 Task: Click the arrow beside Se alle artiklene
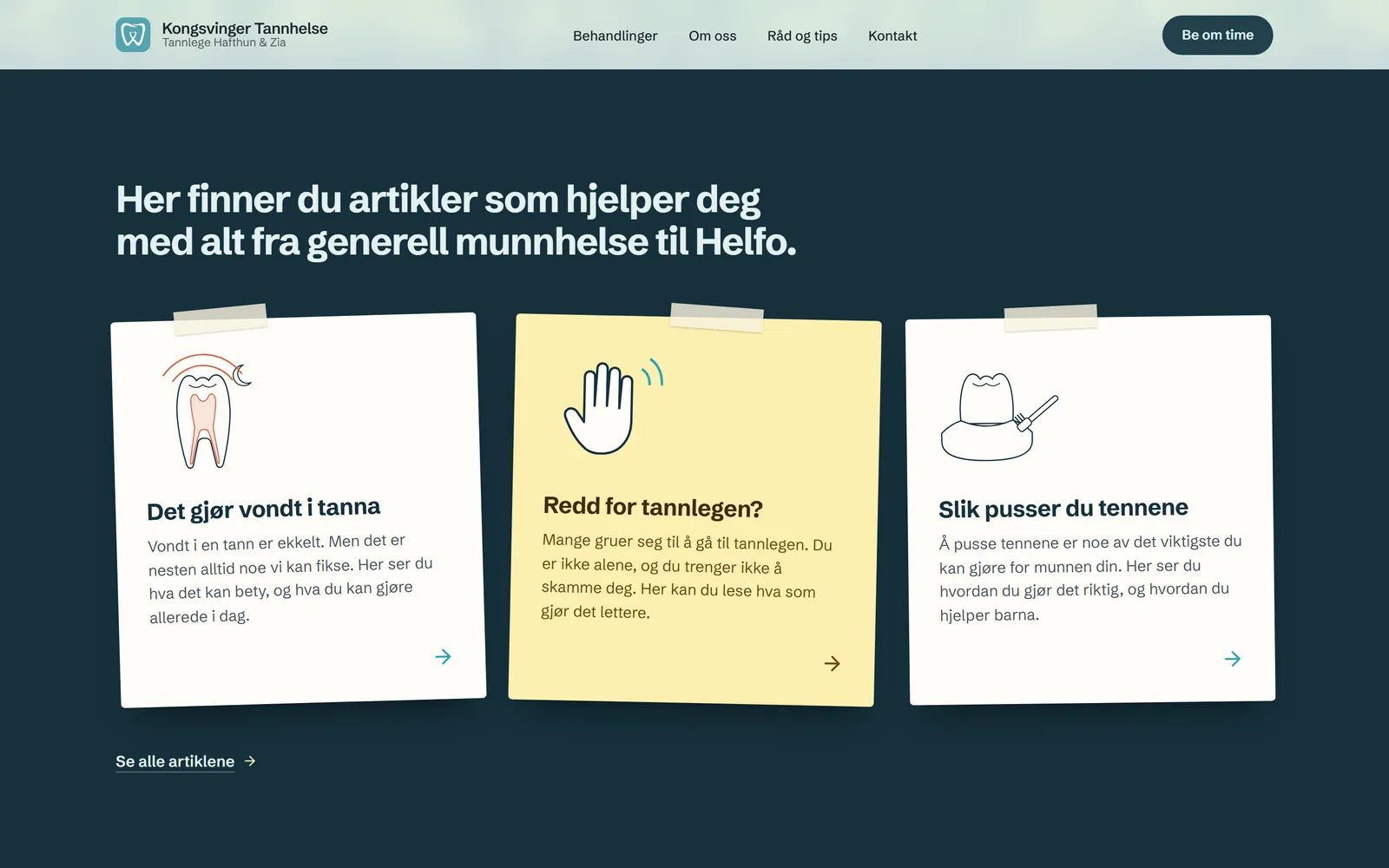[250, 761]
